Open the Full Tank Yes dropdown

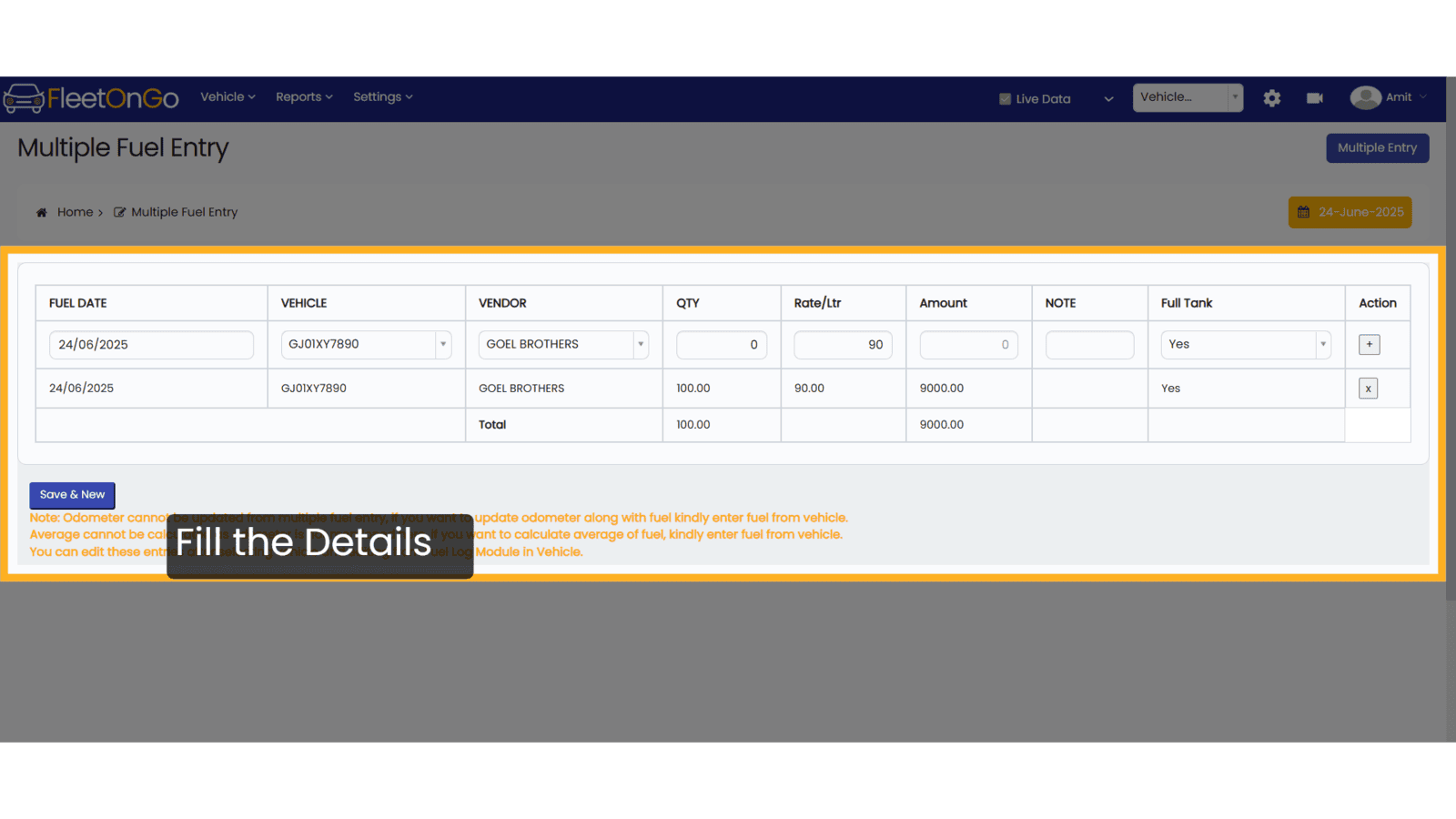(x=1246, y=345)
